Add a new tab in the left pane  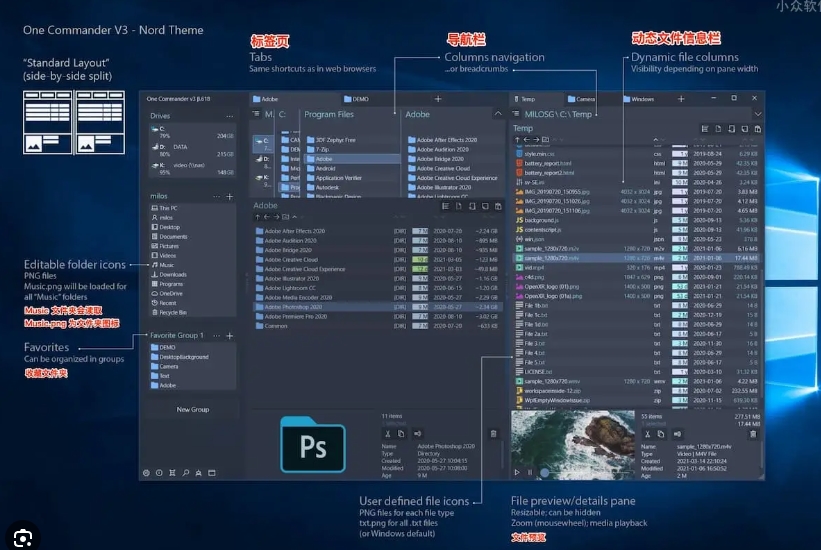[x=438, y=99]
